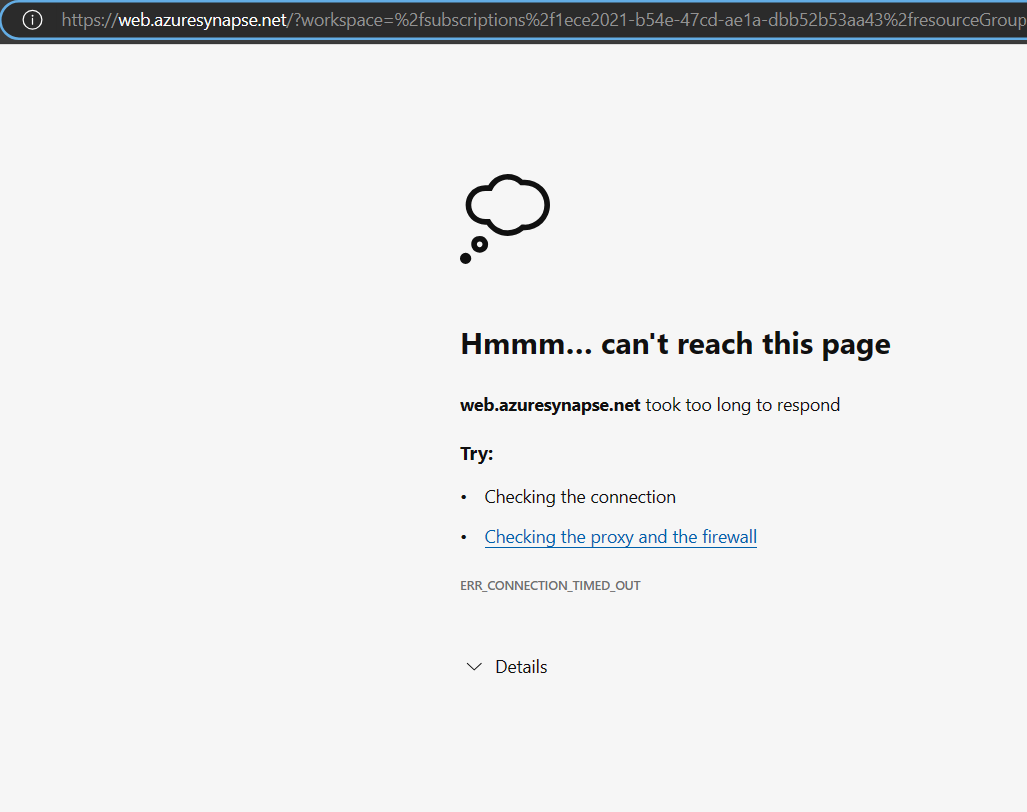Click the thought bubble error icon

(x=505, y=219)
